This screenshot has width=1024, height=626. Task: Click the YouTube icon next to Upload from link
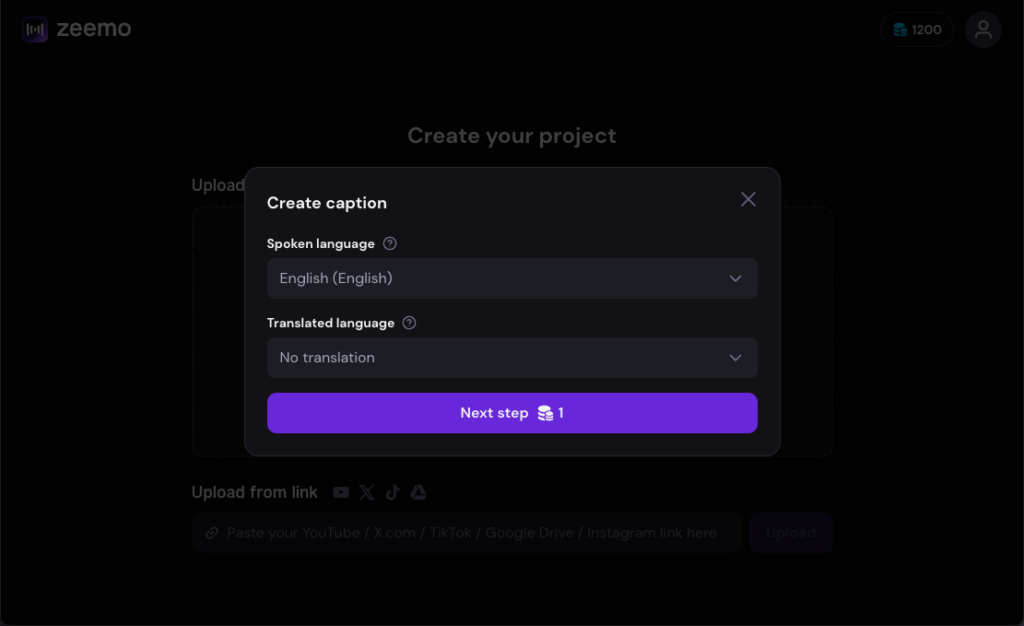pyautogui.click(x=341, y=492)
